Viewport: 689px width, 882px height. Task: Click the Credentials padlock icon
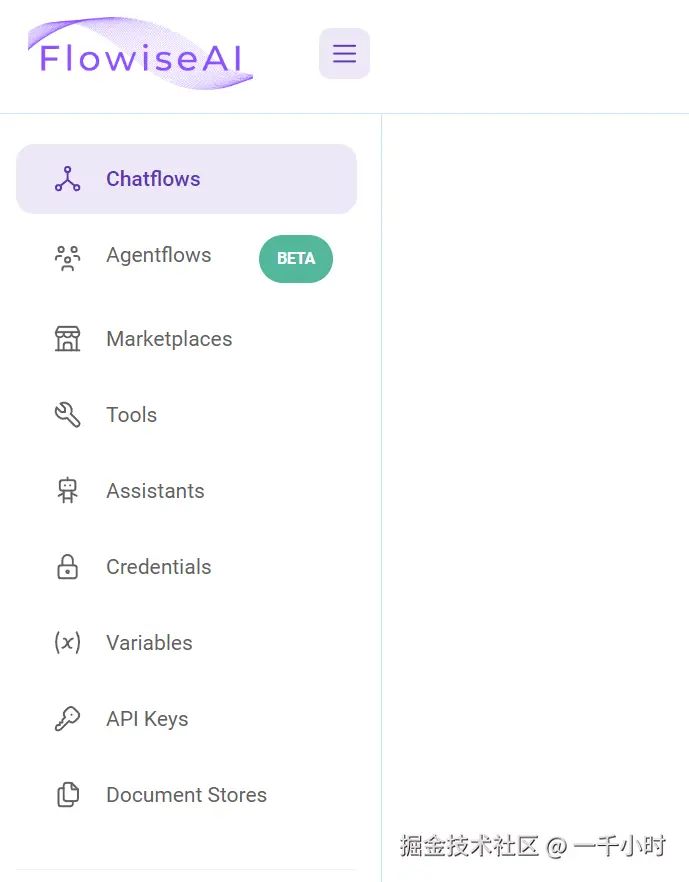[x=67, y=567]
